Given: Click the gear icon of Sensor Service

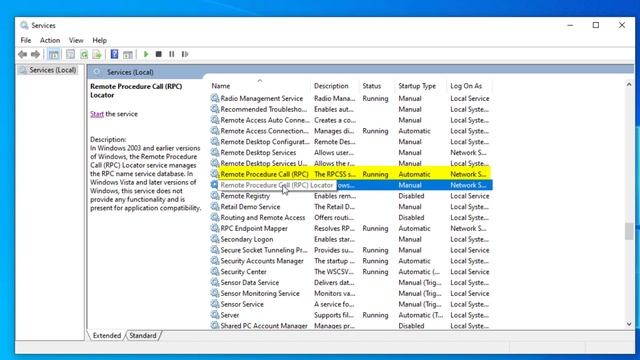Looking at the screenshot, I should (215, 304).
